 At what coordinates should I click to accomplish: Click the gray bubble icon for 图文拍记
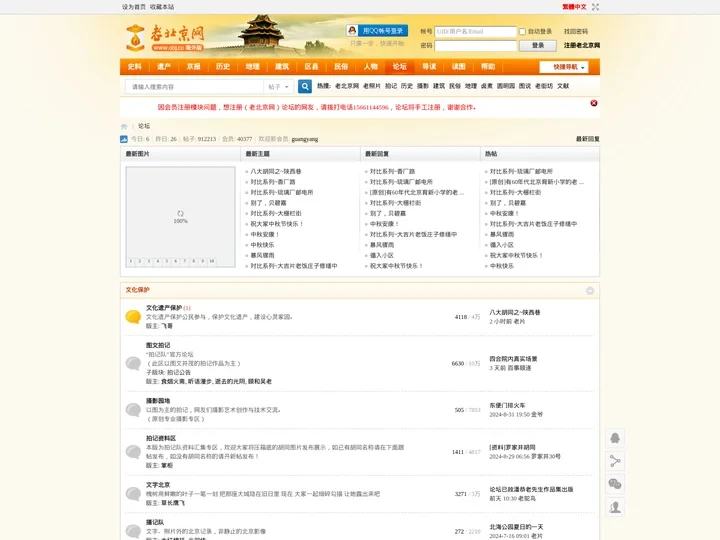(x=133, y=363)
